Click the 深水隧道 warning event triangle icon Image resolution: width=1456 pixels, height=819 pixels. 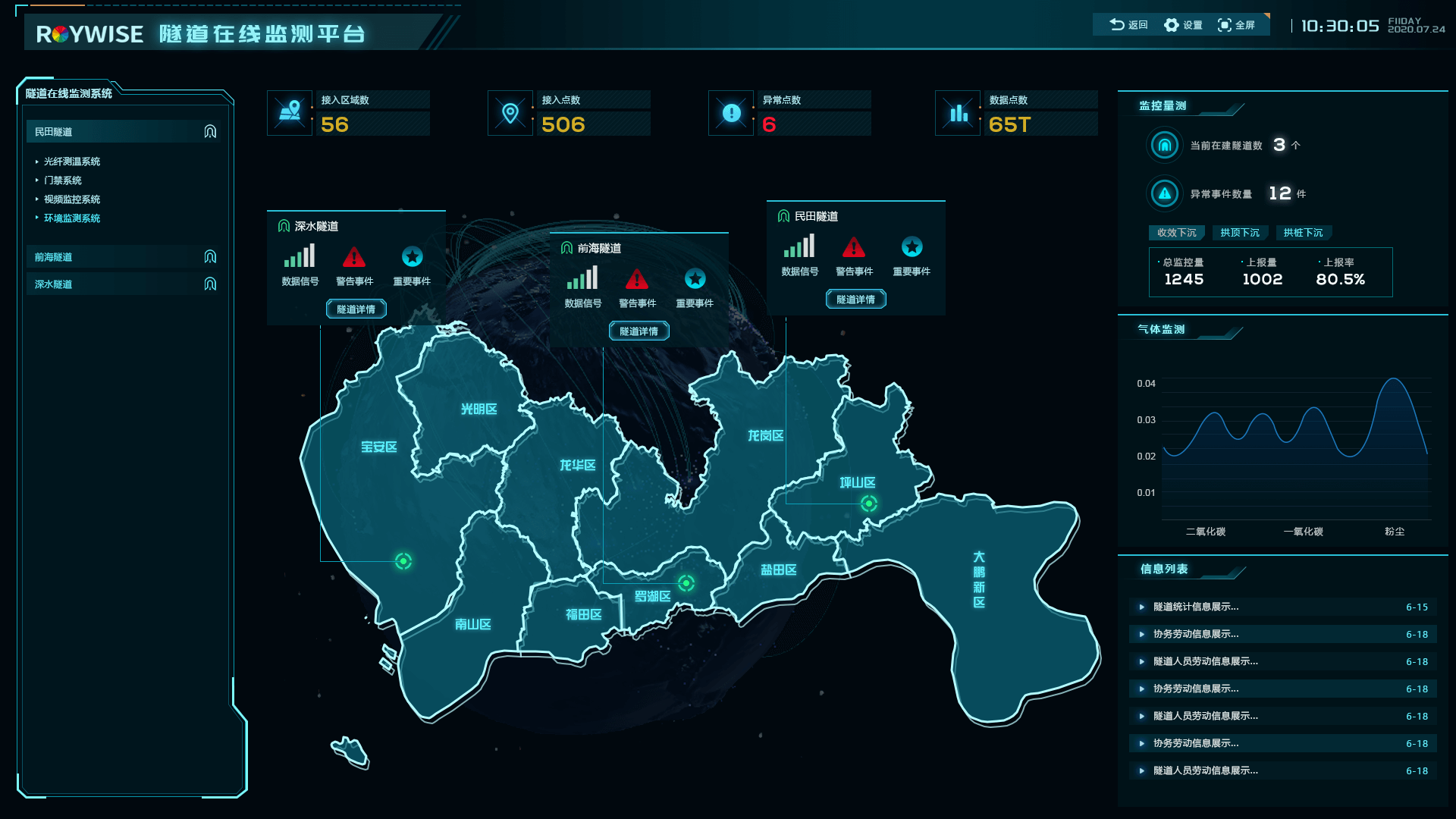353,257
